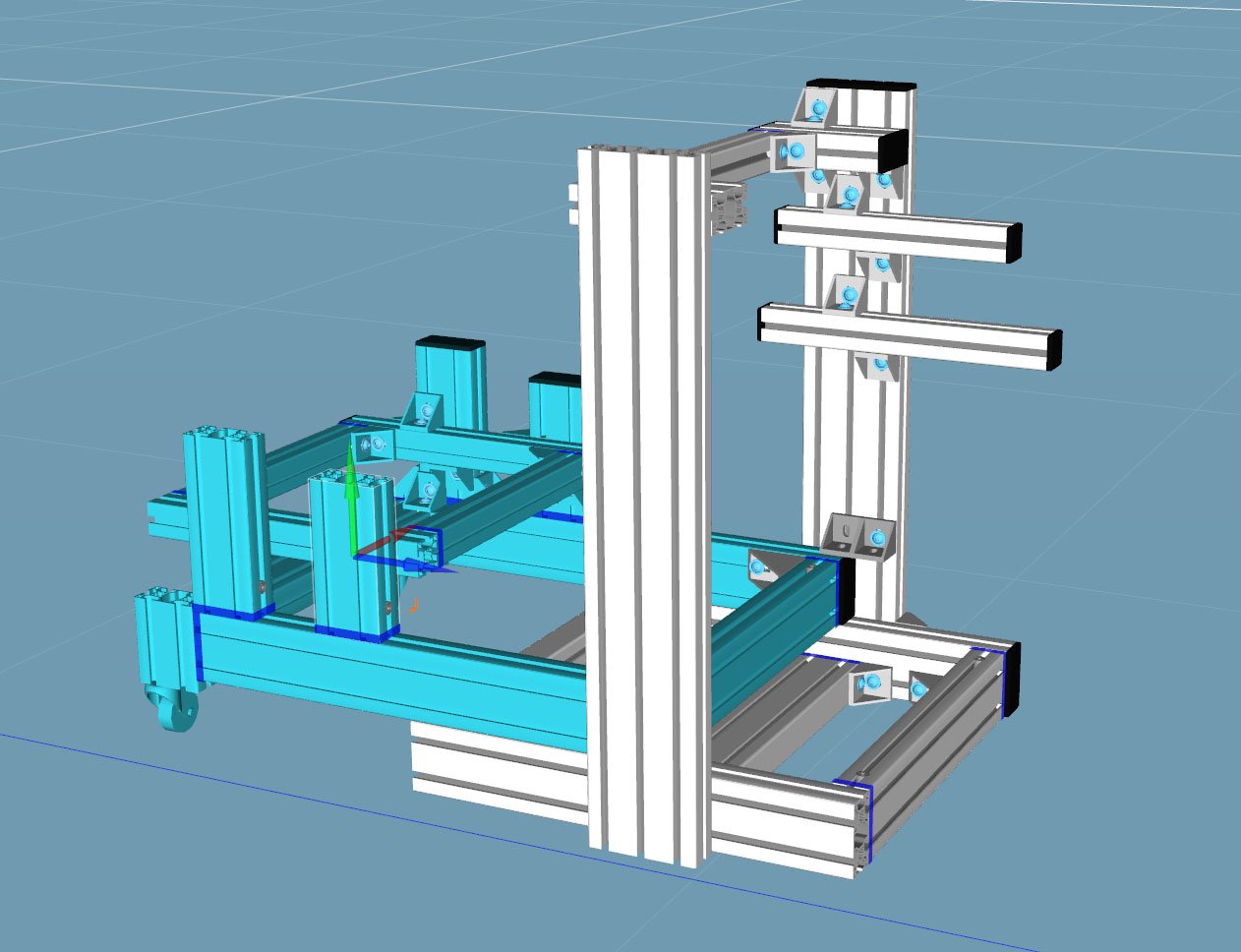Click the topmost corner bracket with blue bolt

(x=815, y=106)
